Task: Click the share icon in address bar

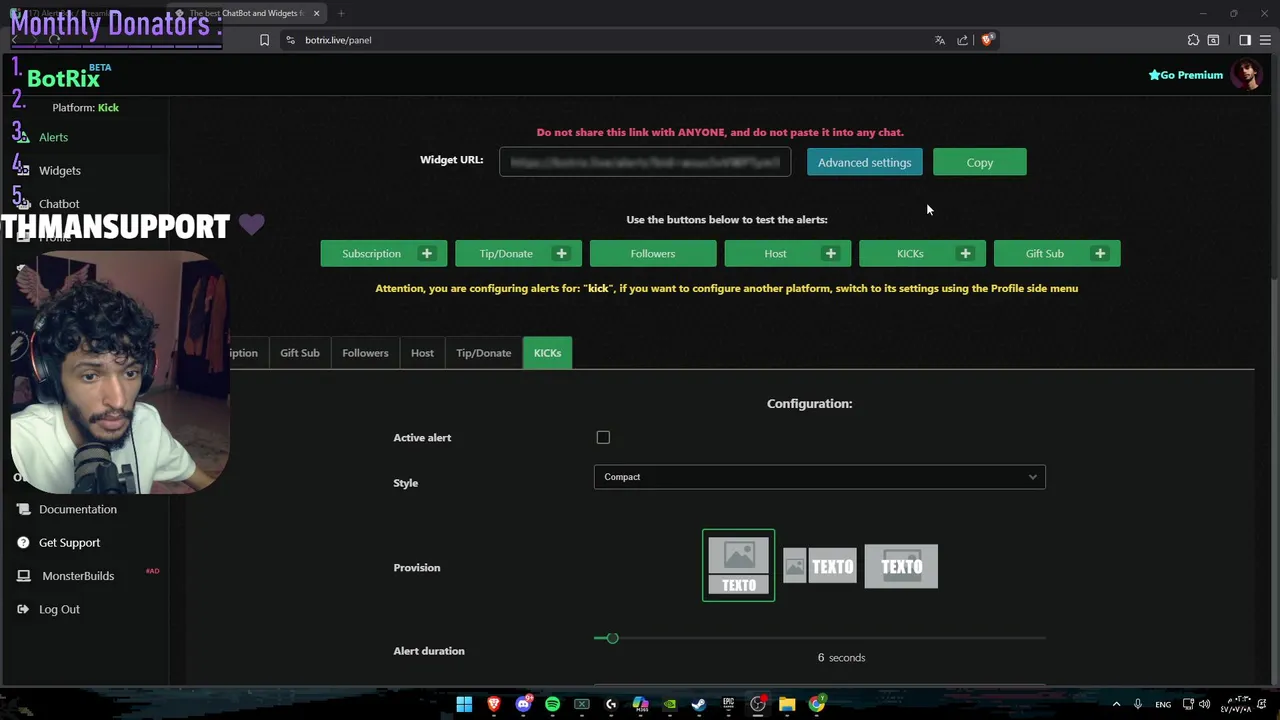Action: pyautogui.click(x=962, y=40)
